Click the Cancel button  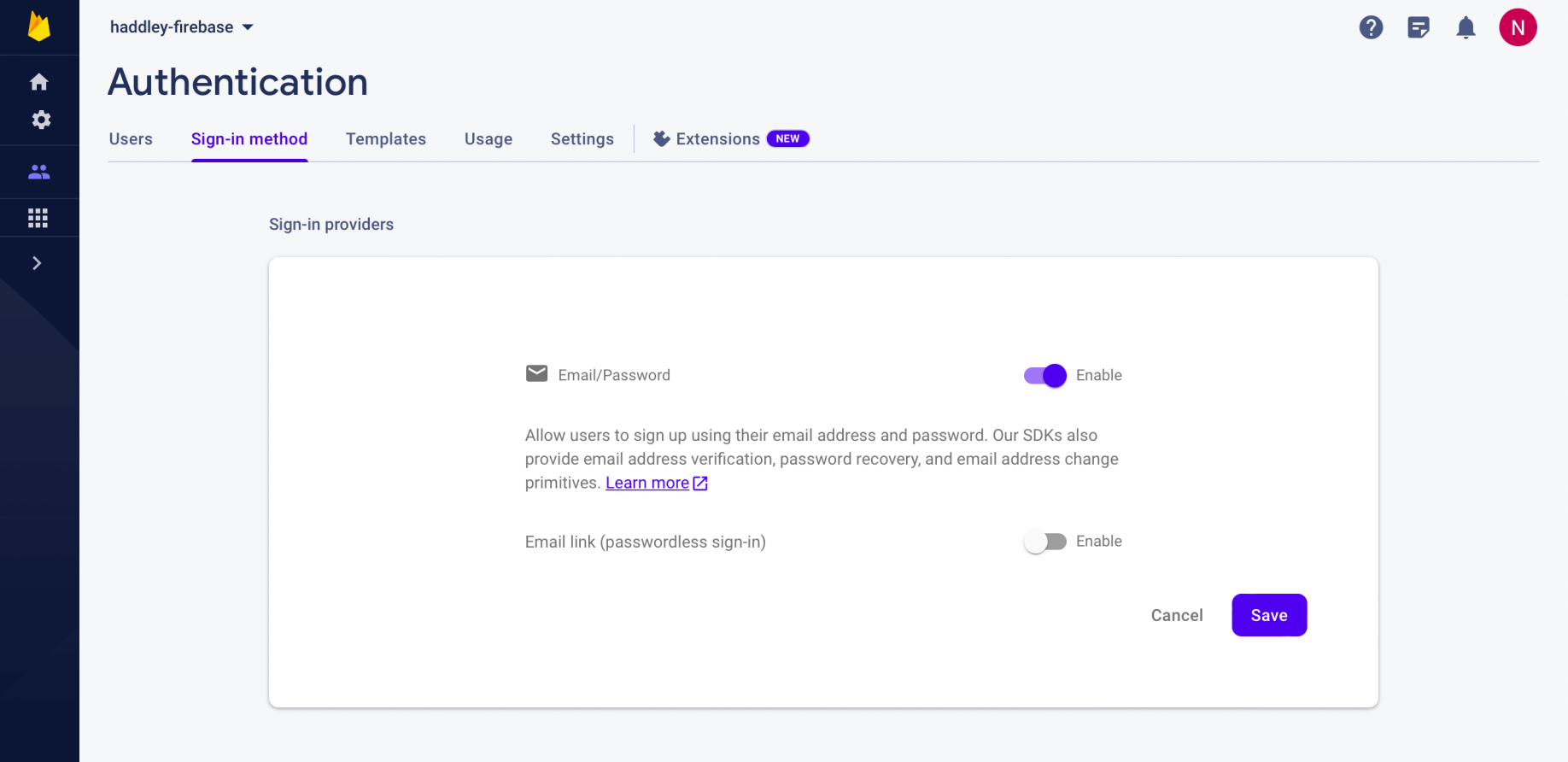[1177, 615]
